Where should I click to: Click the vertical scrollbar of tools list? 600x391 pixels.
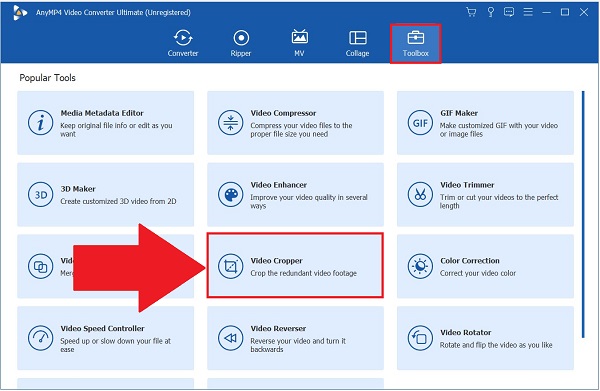[583, 214]
